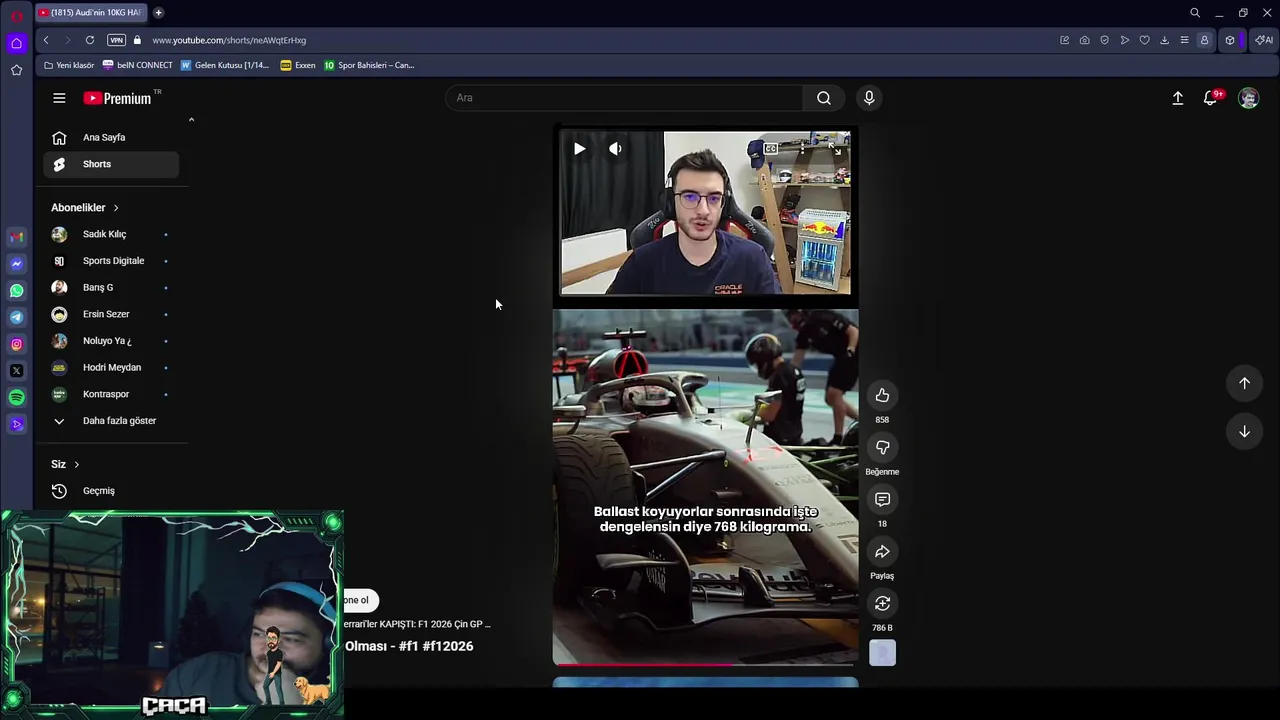Open WhatsApp in the Opera sidebar
The height and width of the screenshot is (720, 1280).
(x=16, y=291)
